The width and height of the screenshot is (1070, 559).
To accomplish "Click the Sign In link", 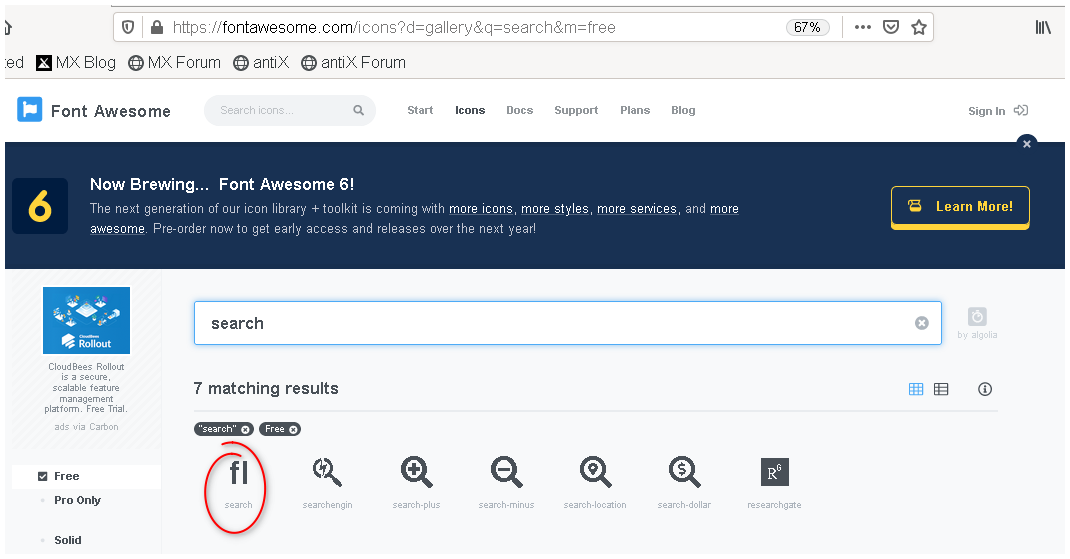I will (x=986, y=111).
